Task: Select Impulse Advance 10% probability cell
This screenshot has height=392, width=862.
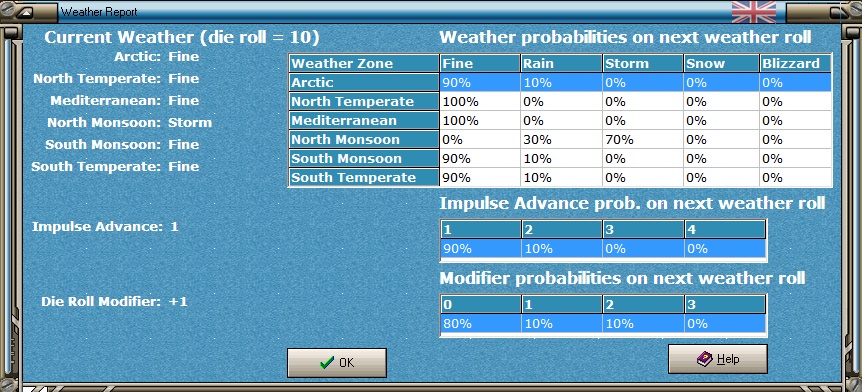Action: (x=561, y=249)
